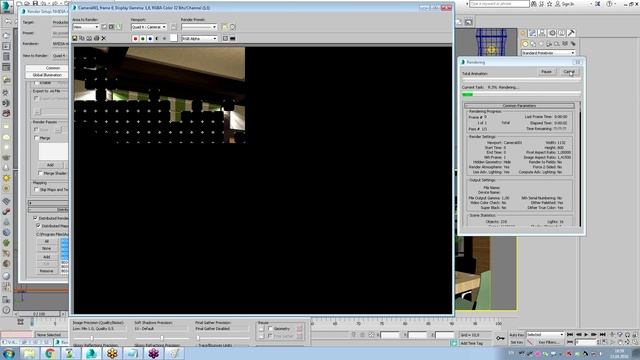Open the Display tab in command panel
Viewport: 640px width, 360px height.
click(x=562, y=33)
